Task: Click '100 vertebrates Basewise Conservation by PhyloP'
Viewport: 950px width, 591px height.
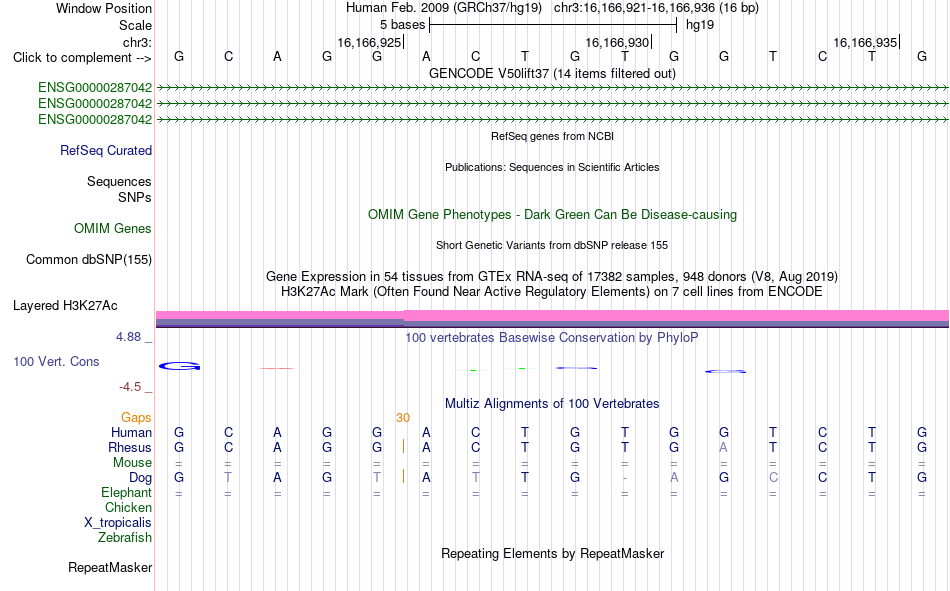Action: (552, 338)
